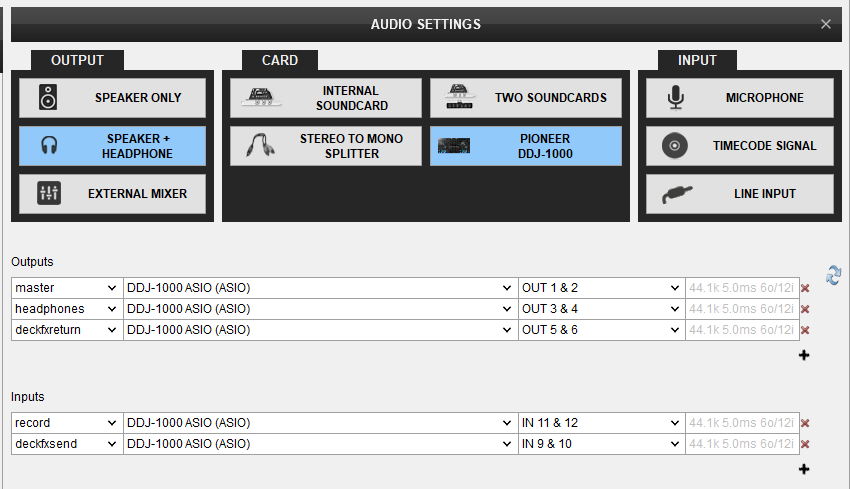Open the master source dropdown
The width and height of the screenshot is (850, 489).
click(67, 288)
